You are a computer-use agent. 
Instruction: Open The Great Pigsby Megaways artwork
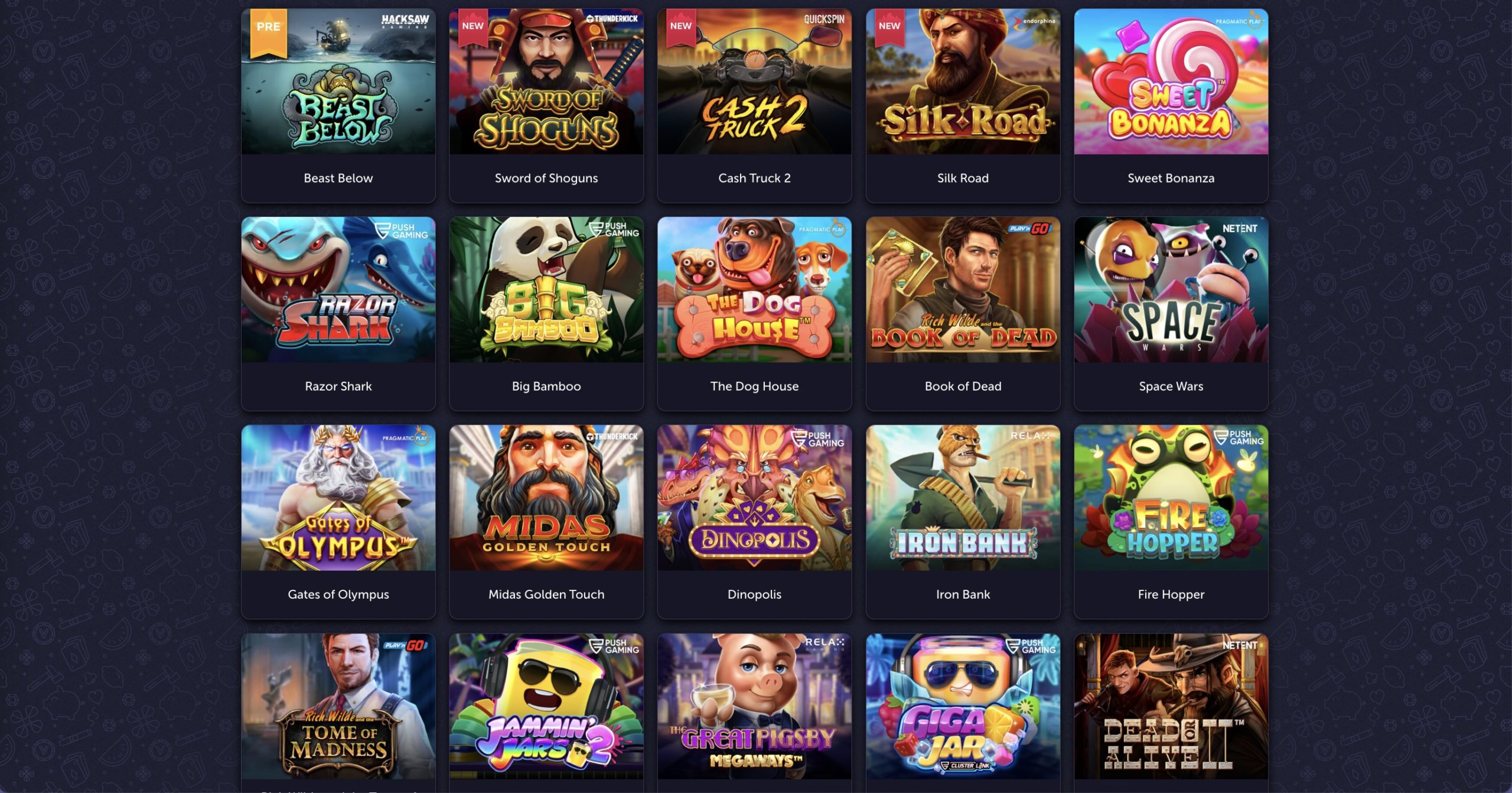point(754,706)
